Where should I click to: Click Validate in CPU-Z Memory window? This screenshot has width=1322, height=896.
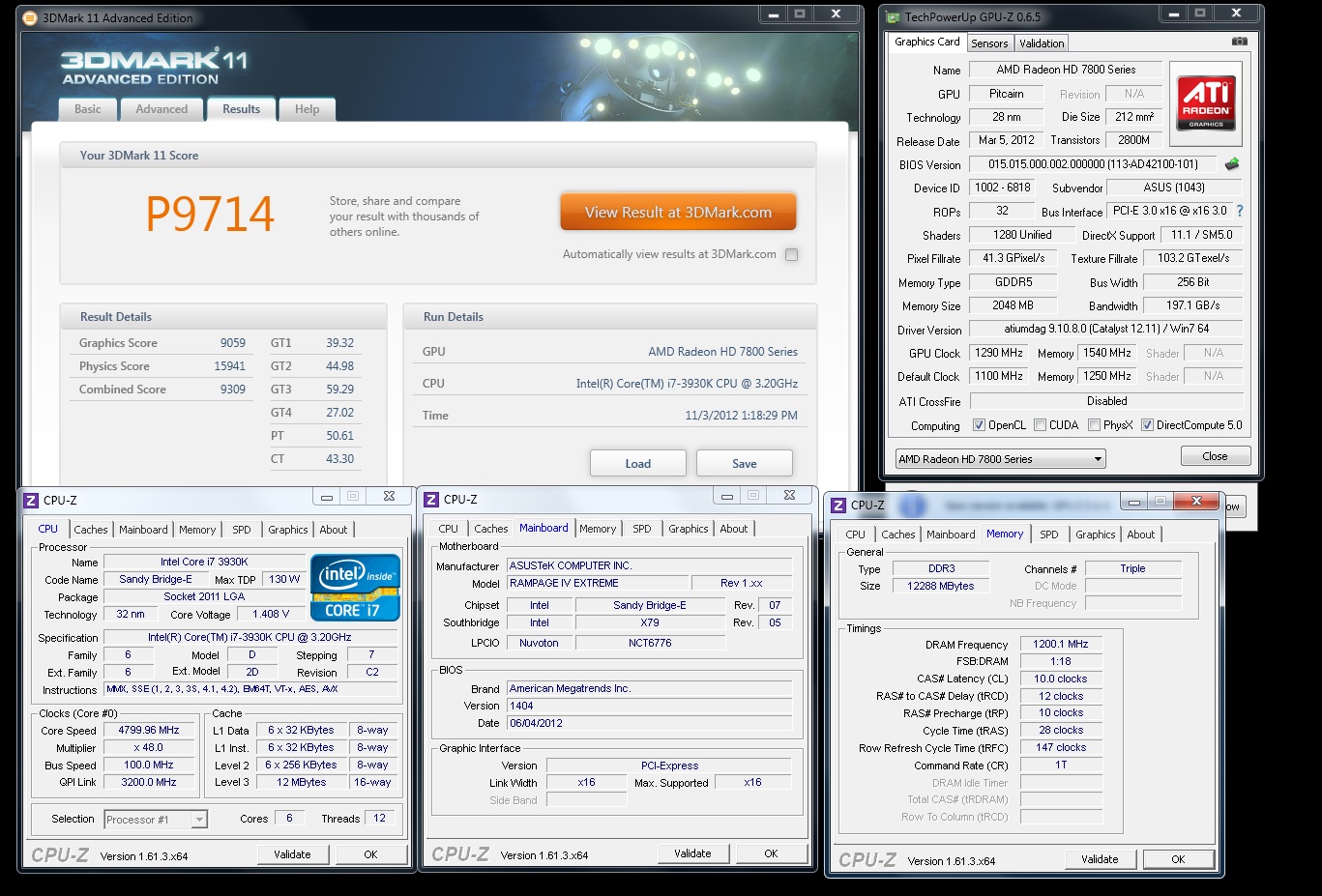[x=1100, y=859]
